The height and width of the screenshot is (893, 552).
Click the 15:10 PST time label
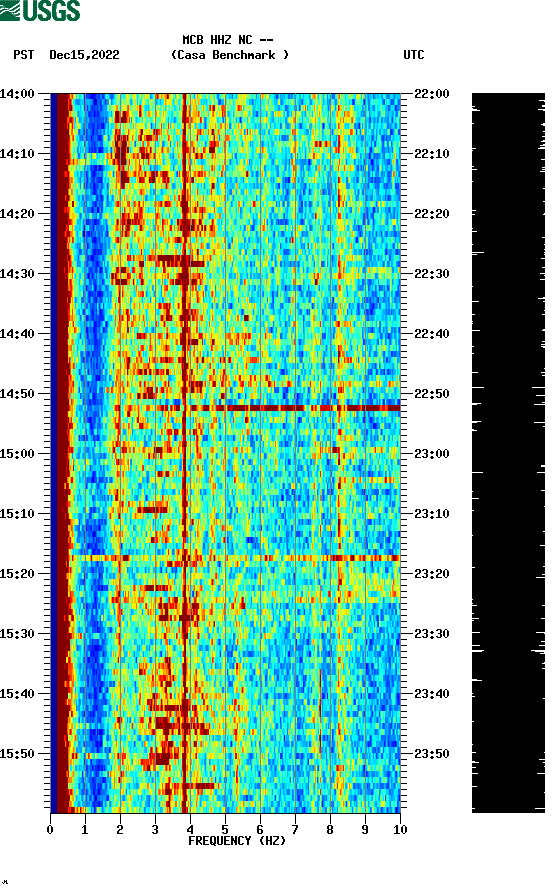[17, 514]
